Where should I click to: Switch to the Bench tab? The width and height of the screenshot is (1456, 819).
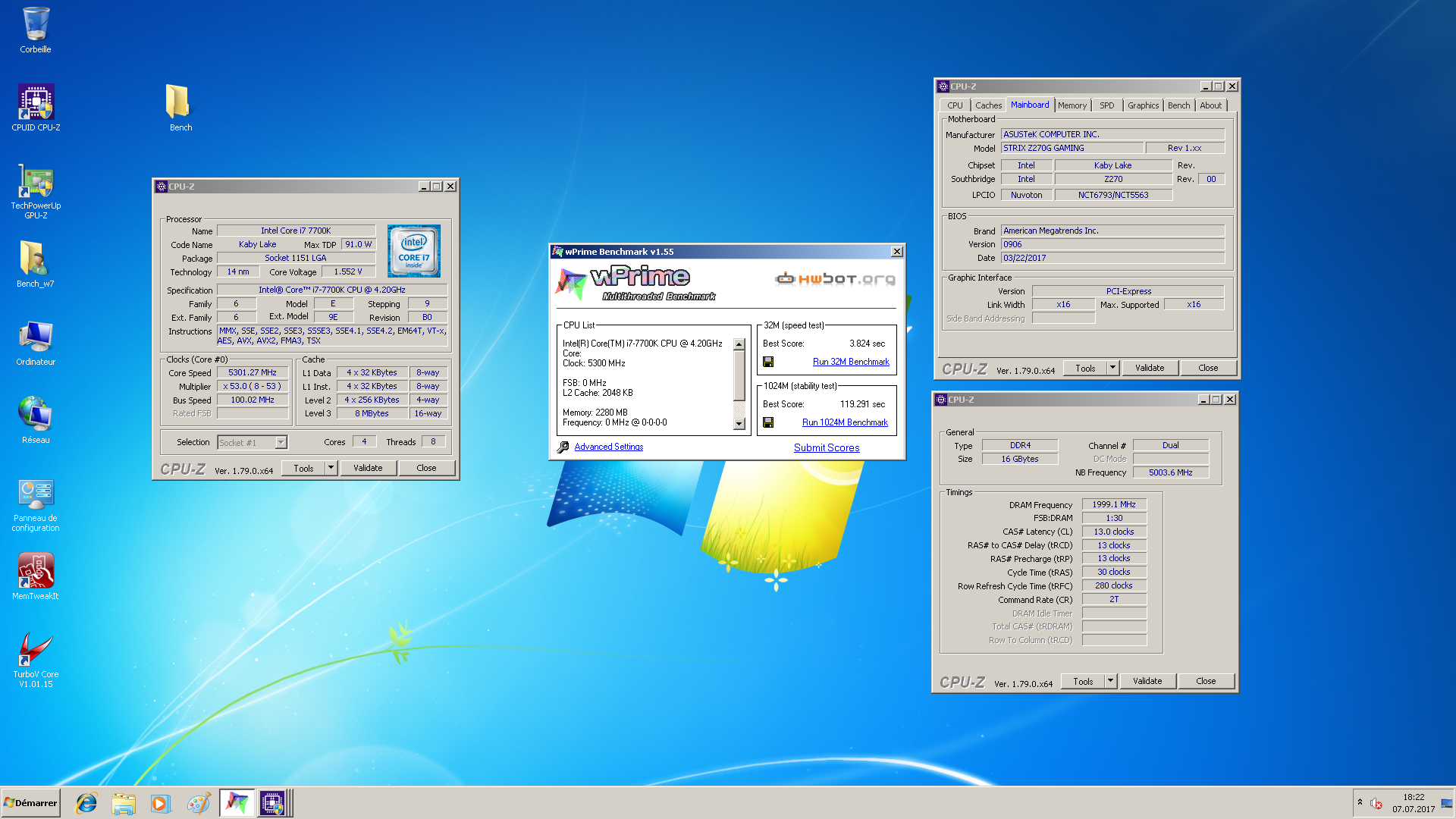[1178, 105]
